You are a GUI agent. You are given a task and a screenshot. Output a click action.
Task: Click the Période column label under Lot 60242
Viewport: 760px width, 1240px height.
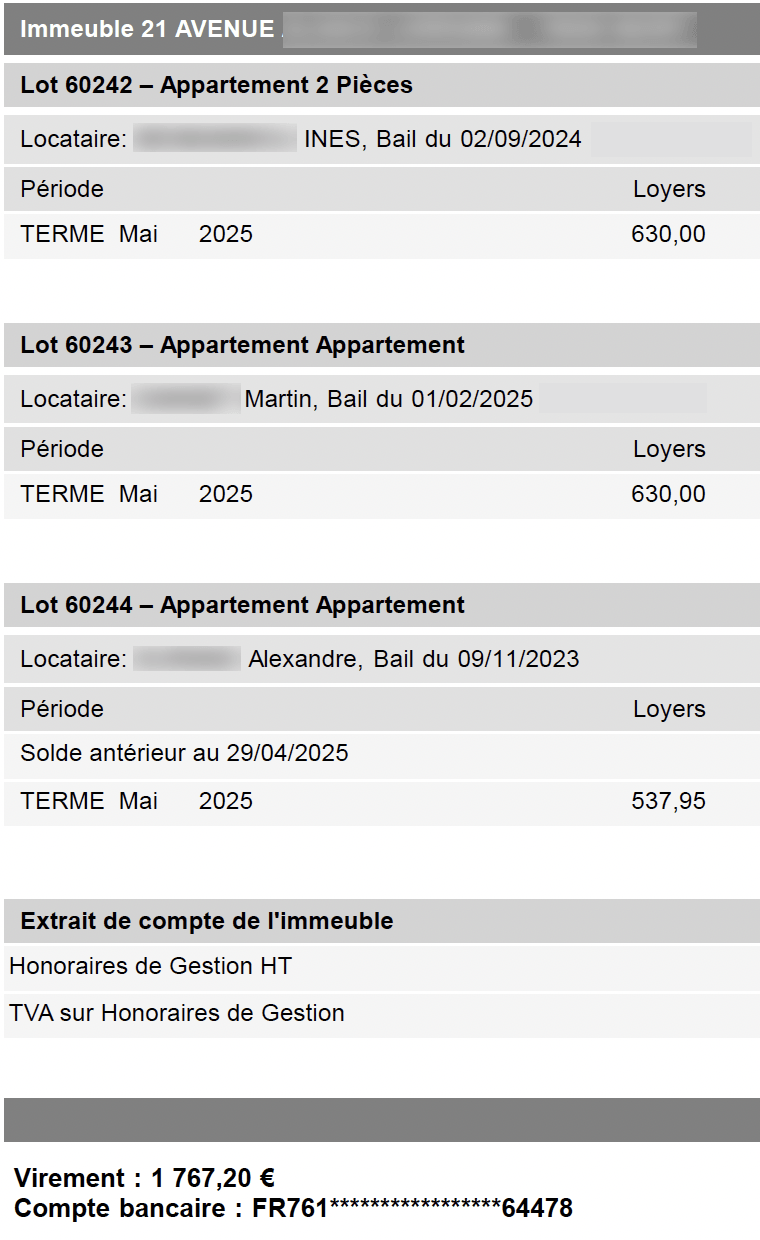click(62, 189)
